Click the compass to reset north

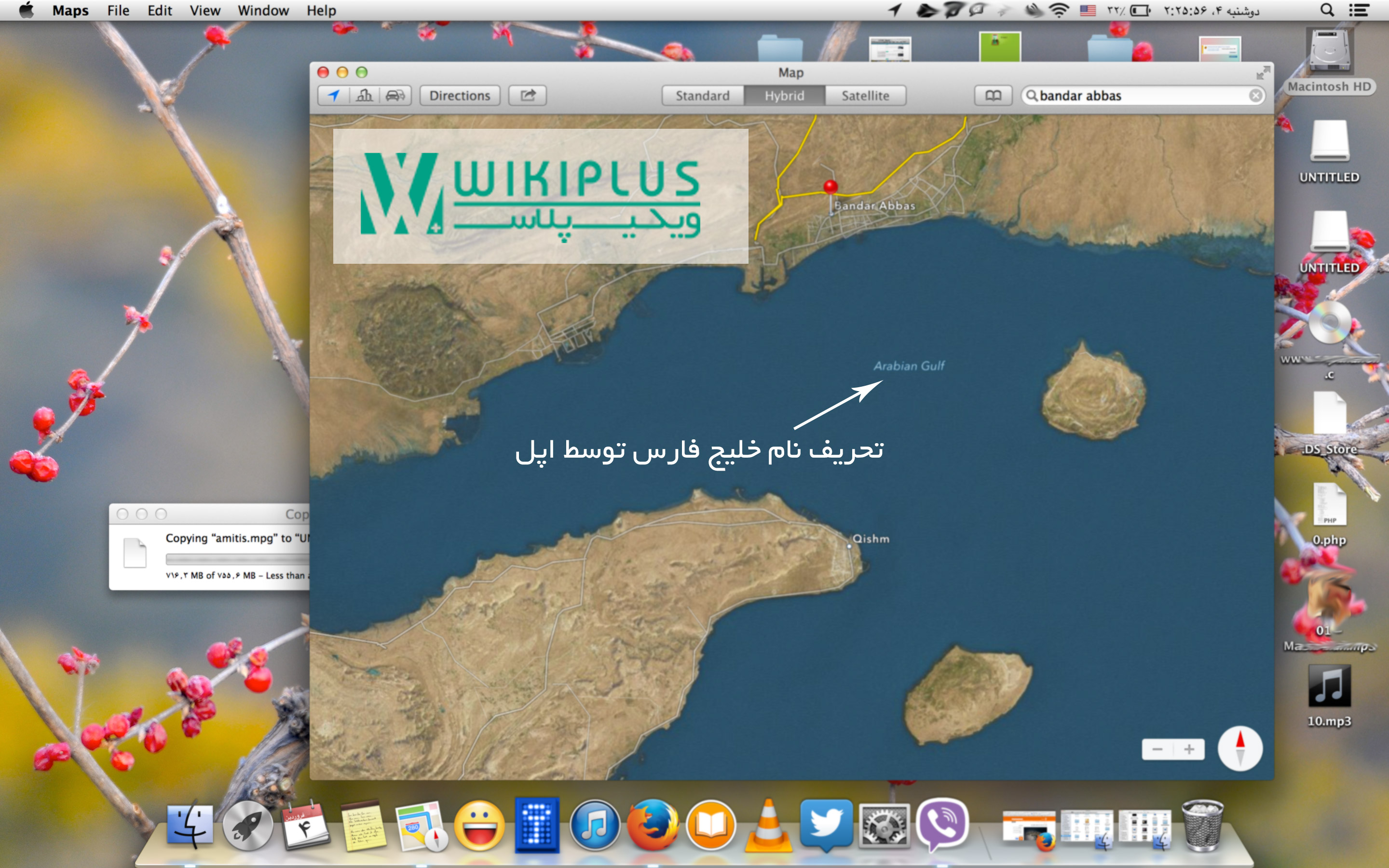1240,748
